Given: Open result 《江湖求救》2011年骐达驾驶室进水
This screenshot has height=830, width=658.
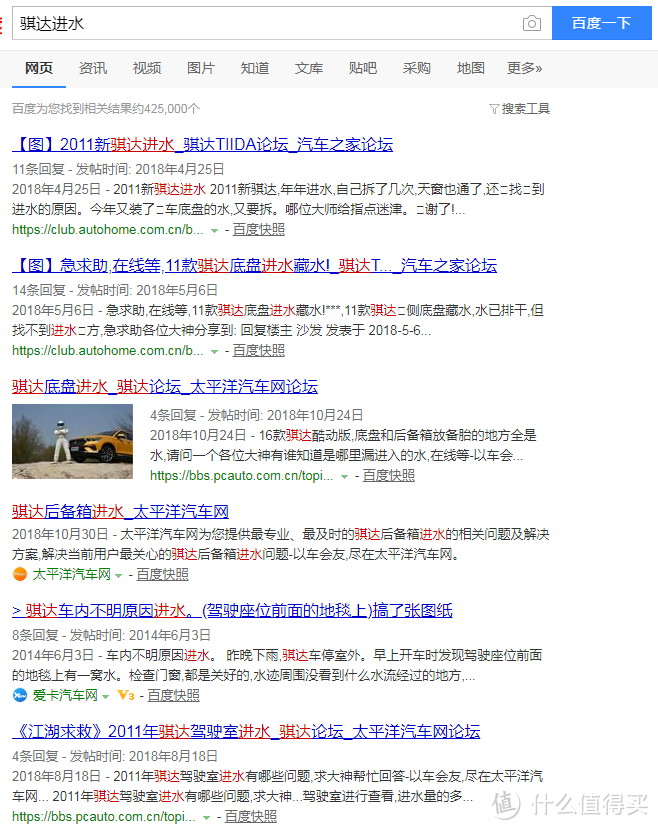Looking at the screenshot, I should click(246, 732).
